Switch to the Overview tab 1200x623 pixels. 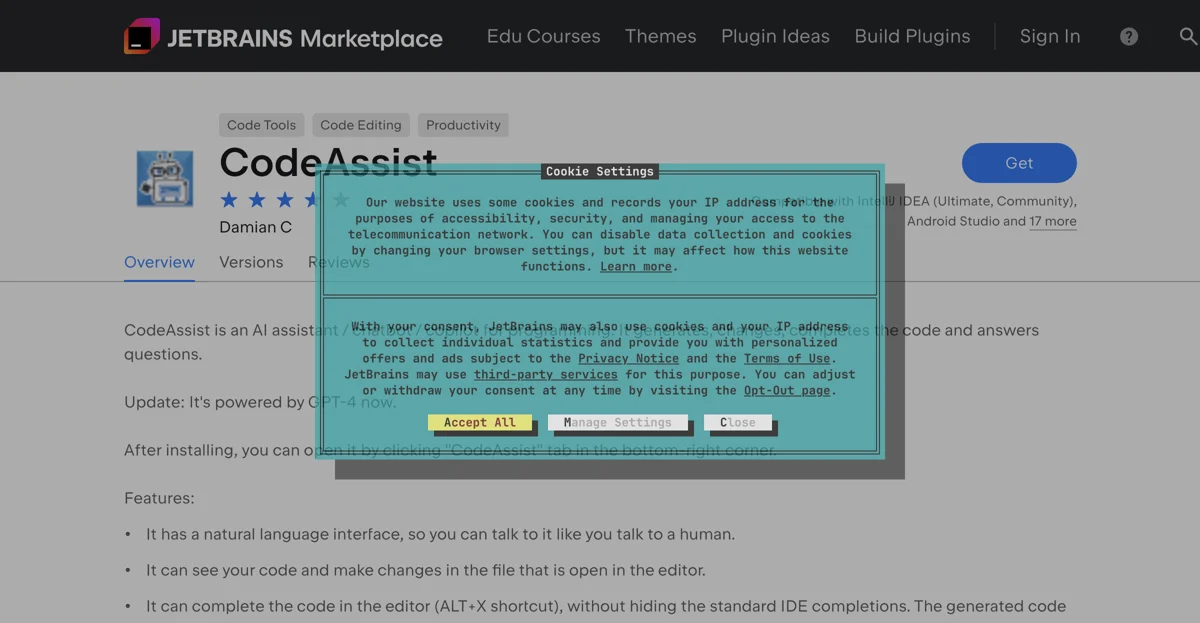tap(159, 262)
